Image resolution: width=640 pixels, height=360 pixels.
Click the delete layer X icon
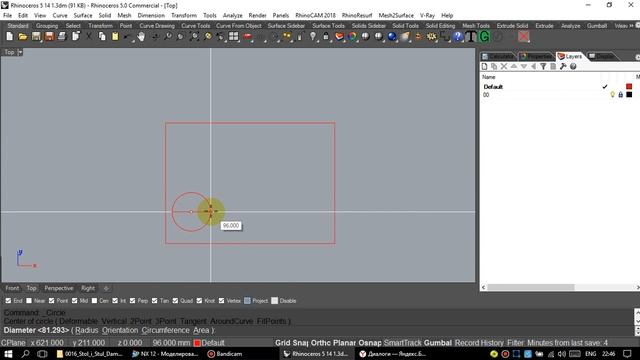click(x=504, y=66)
